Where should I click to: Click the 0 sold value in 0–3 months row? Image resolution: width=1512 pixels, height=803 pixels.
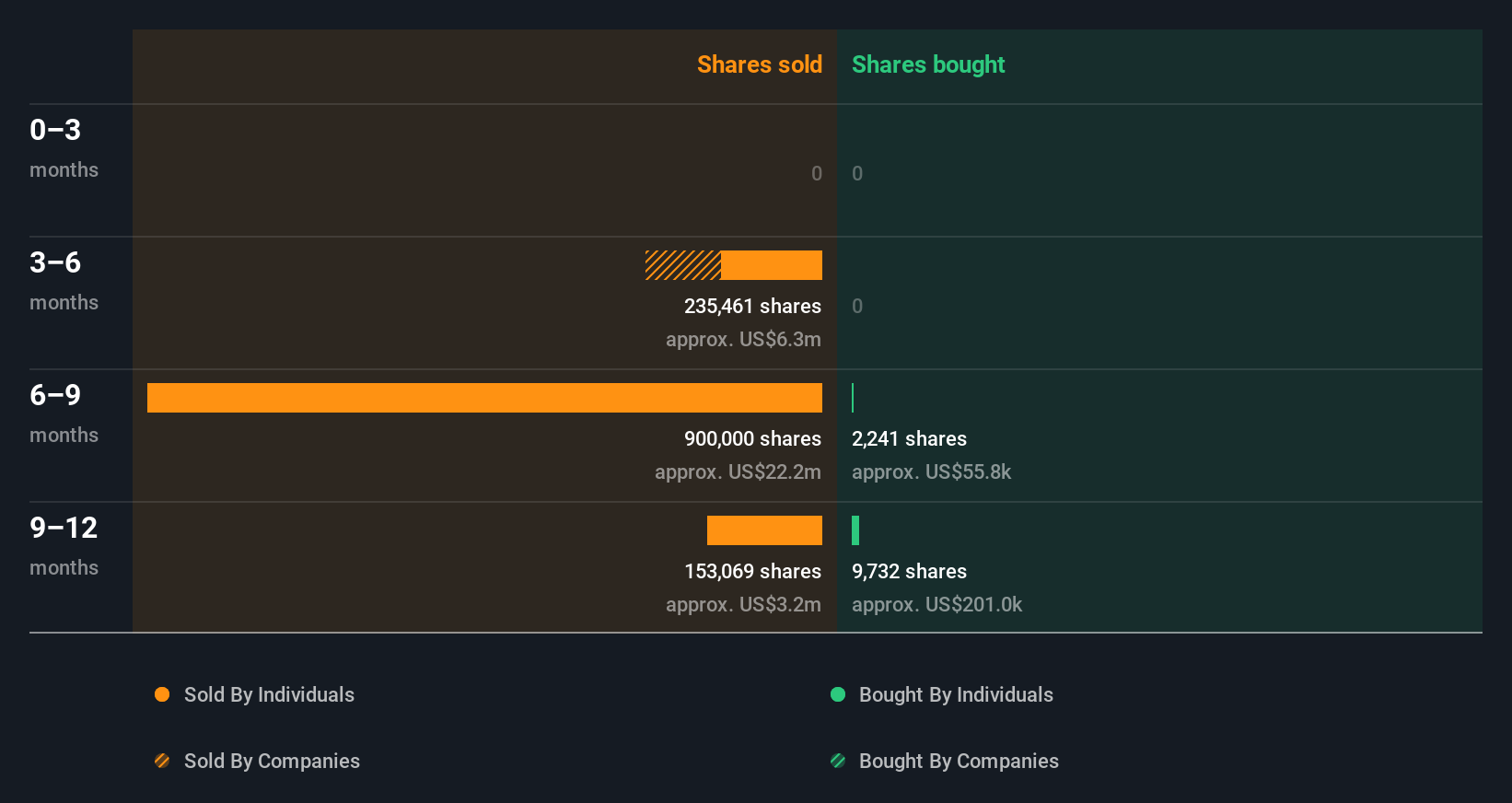coord(816,173)
